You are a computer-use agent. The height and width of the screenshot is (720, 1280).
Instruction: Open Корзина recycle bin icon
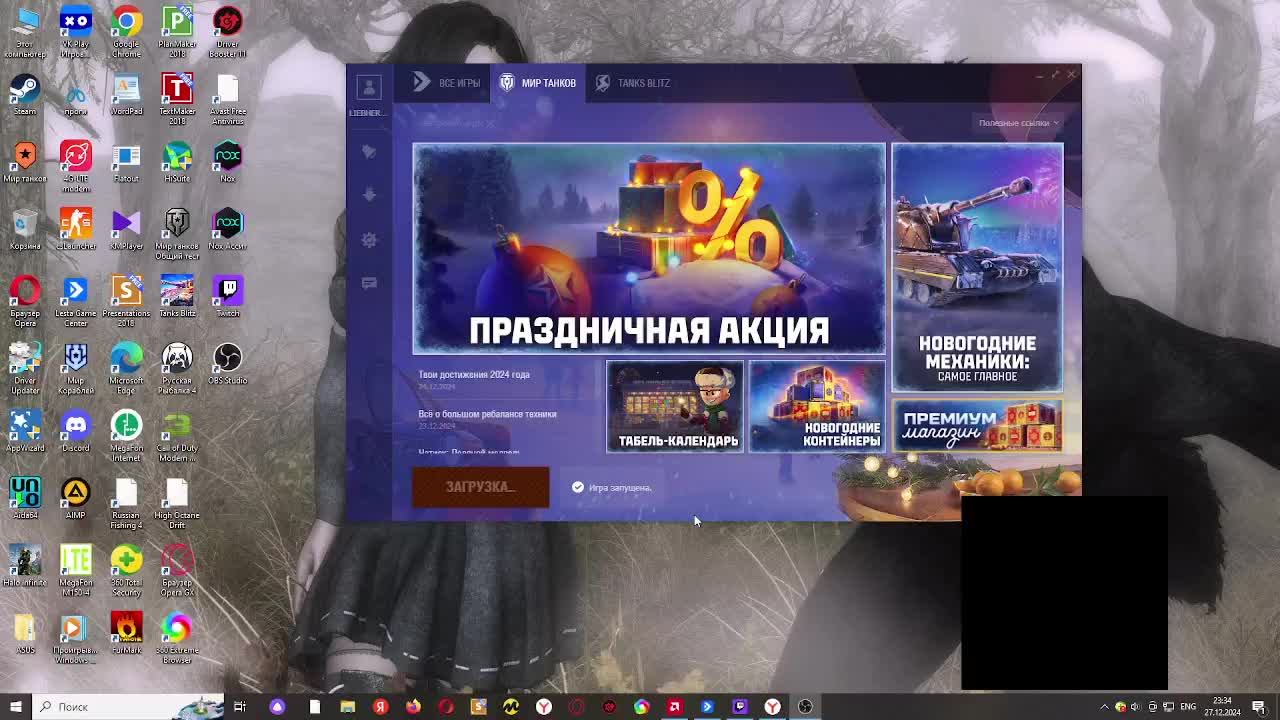coord(25,229)
